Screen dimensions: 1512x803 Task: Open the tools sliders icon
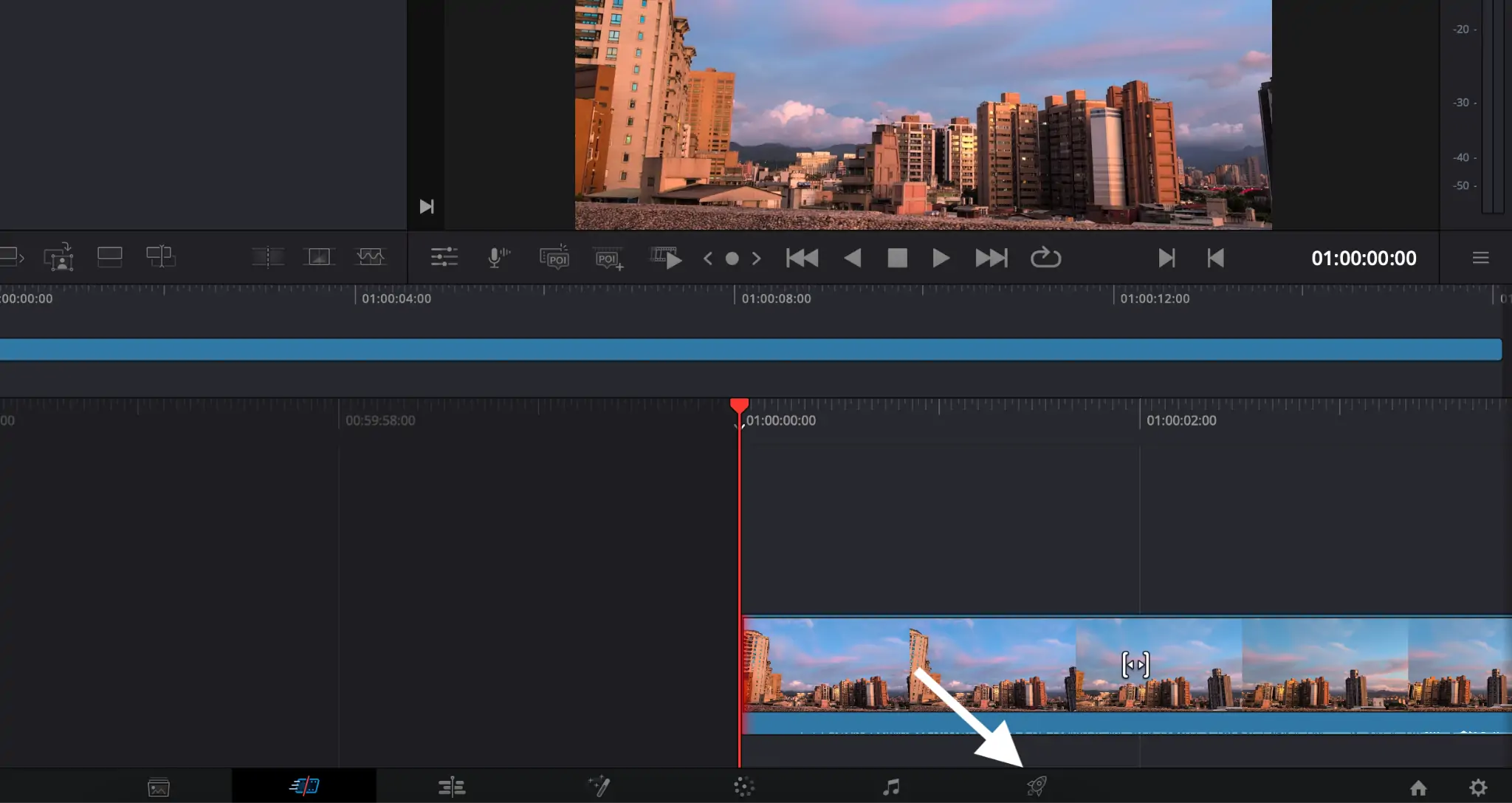[444, 258]
